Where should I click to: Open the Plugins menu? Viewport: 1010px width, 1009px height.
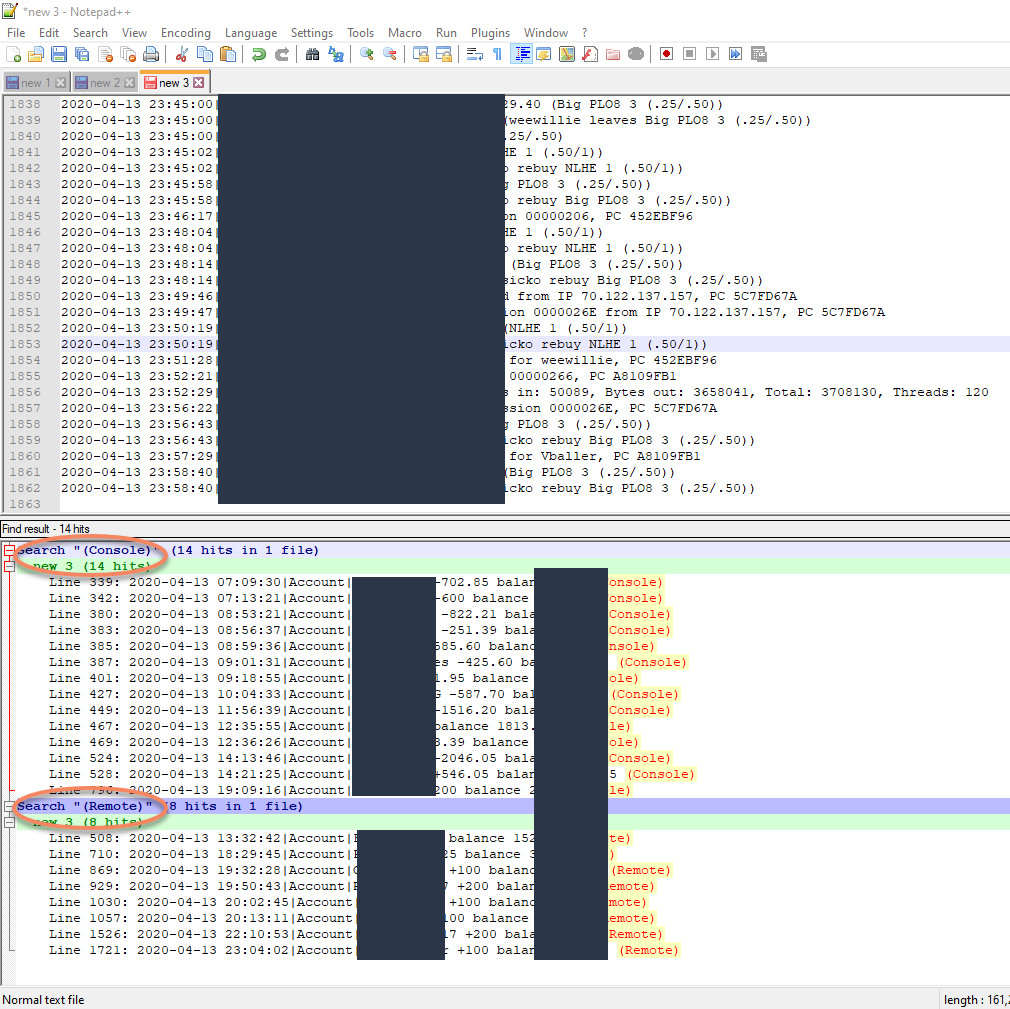(x=490, y=33)
